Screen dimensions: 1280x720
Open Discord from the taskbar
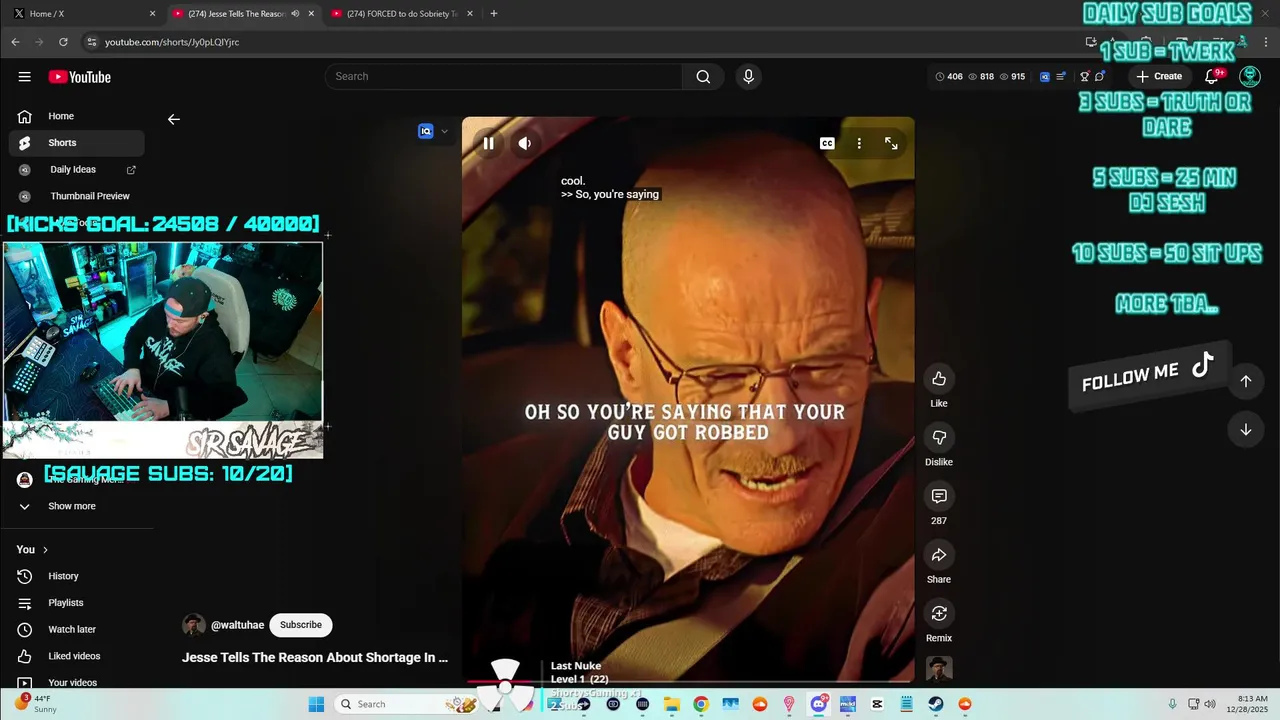pyautogui.click(x=819, y=704)
